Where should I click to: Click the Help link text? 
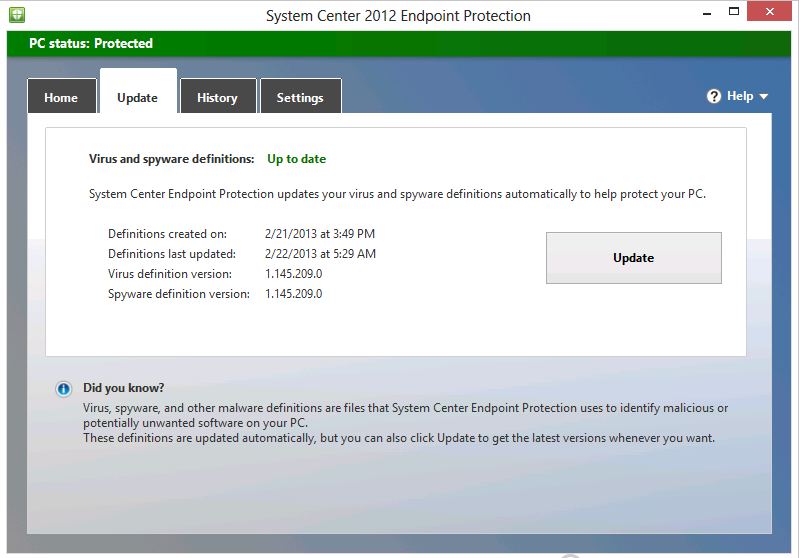pos(740,96)
